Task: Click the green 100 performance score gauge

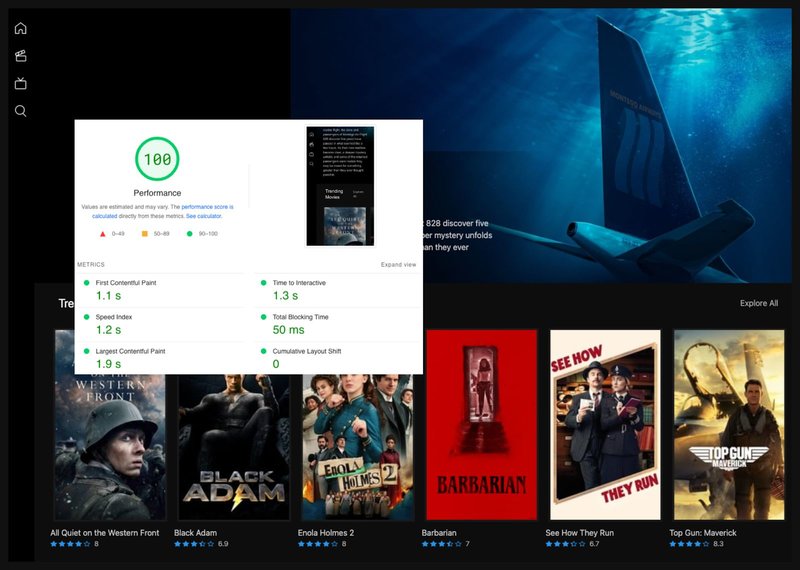Action: [157, 159]
